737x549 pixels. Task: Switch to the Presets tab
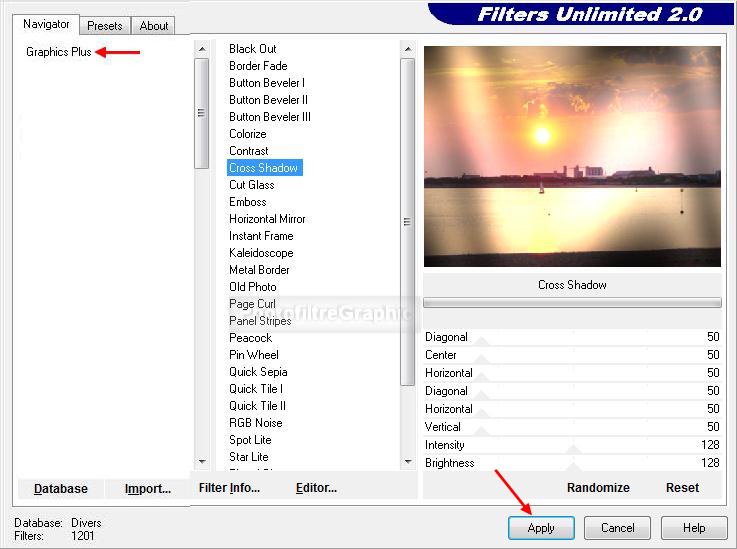104,26
